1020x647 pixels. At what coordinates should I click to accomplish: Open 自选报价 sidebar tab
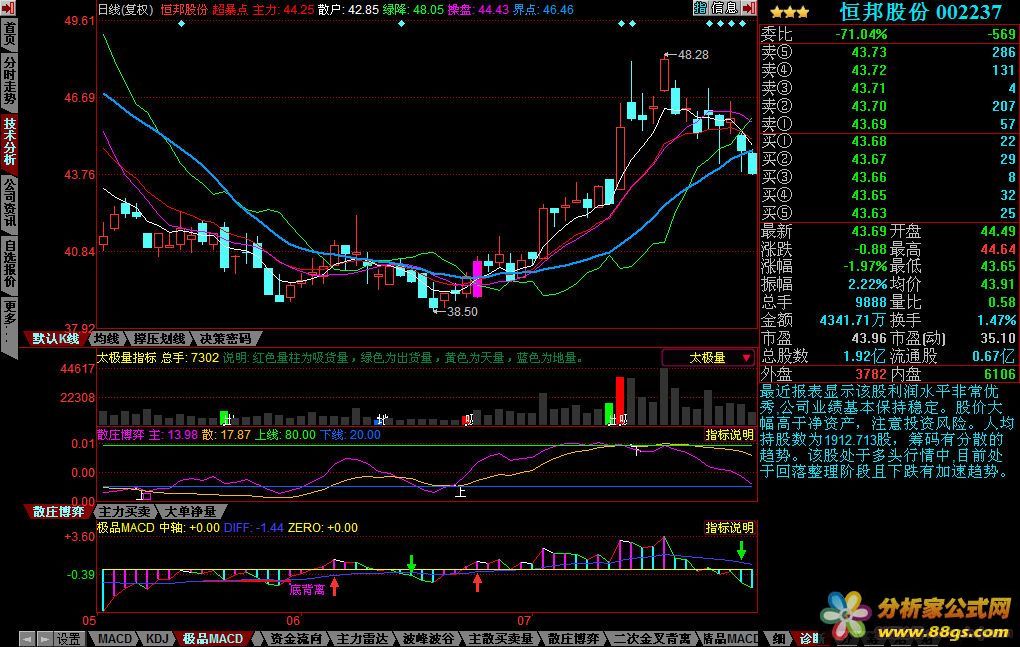pos(9,263)
